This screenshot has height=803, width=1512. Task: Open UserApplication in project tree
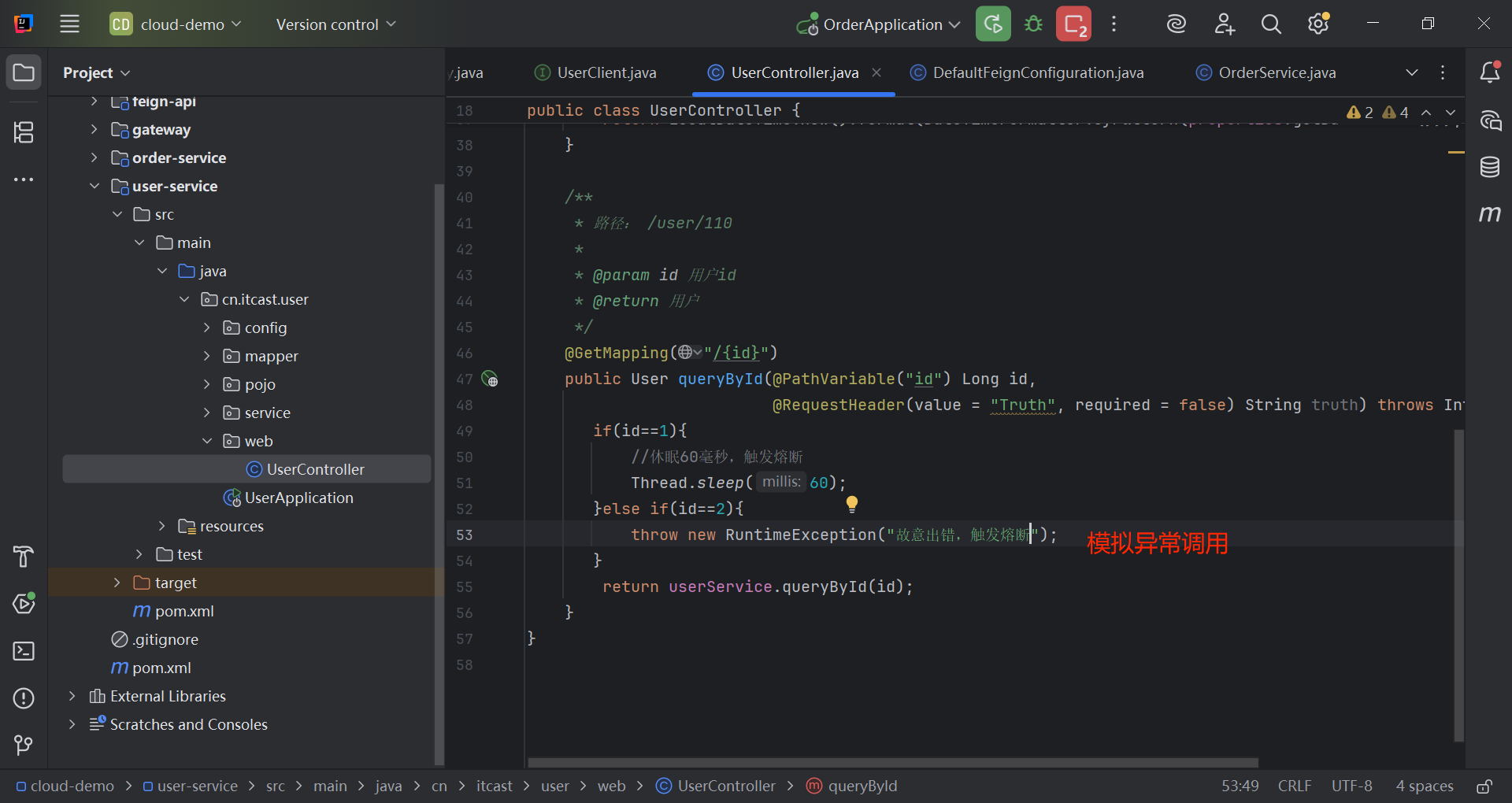298,498
